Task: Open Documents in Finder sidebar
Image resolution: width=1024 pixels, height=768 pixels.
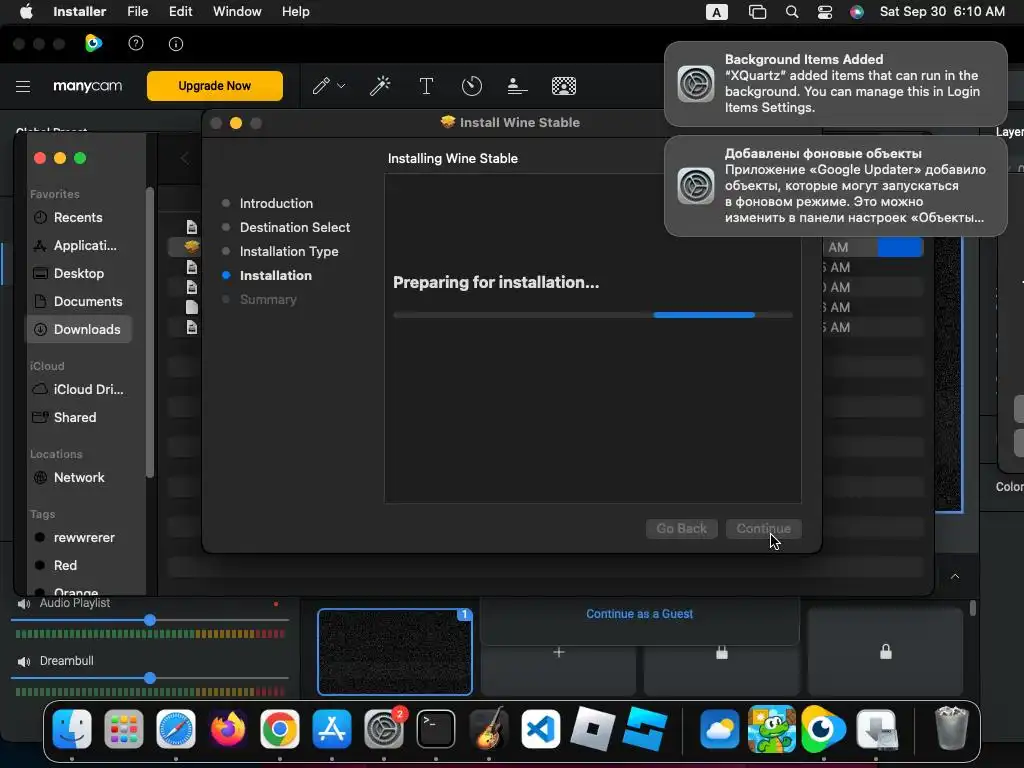Action: [78, 301]
